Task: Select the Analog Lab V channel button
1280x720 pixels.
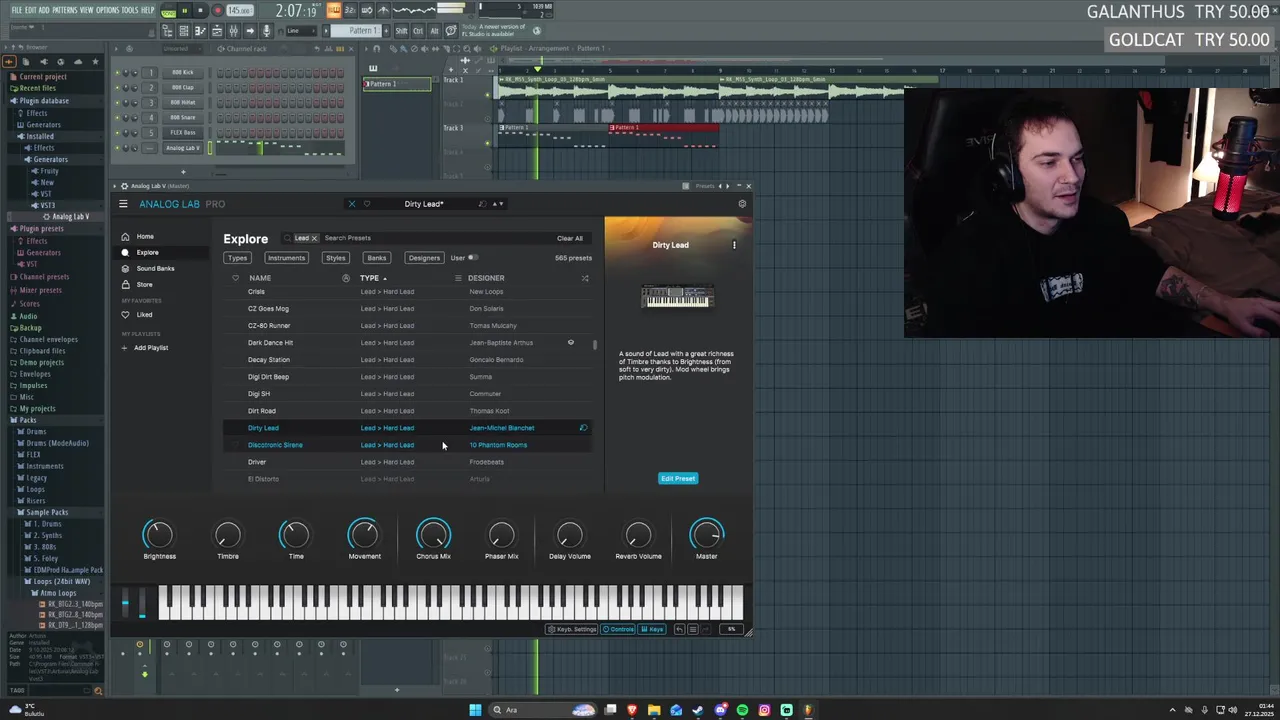Action: [x=183, y=148]
